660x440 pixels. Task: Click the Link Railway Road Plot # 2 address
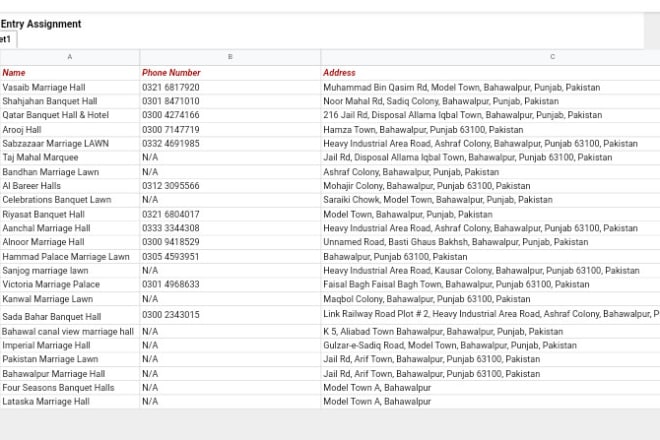(x=490, y=315)
